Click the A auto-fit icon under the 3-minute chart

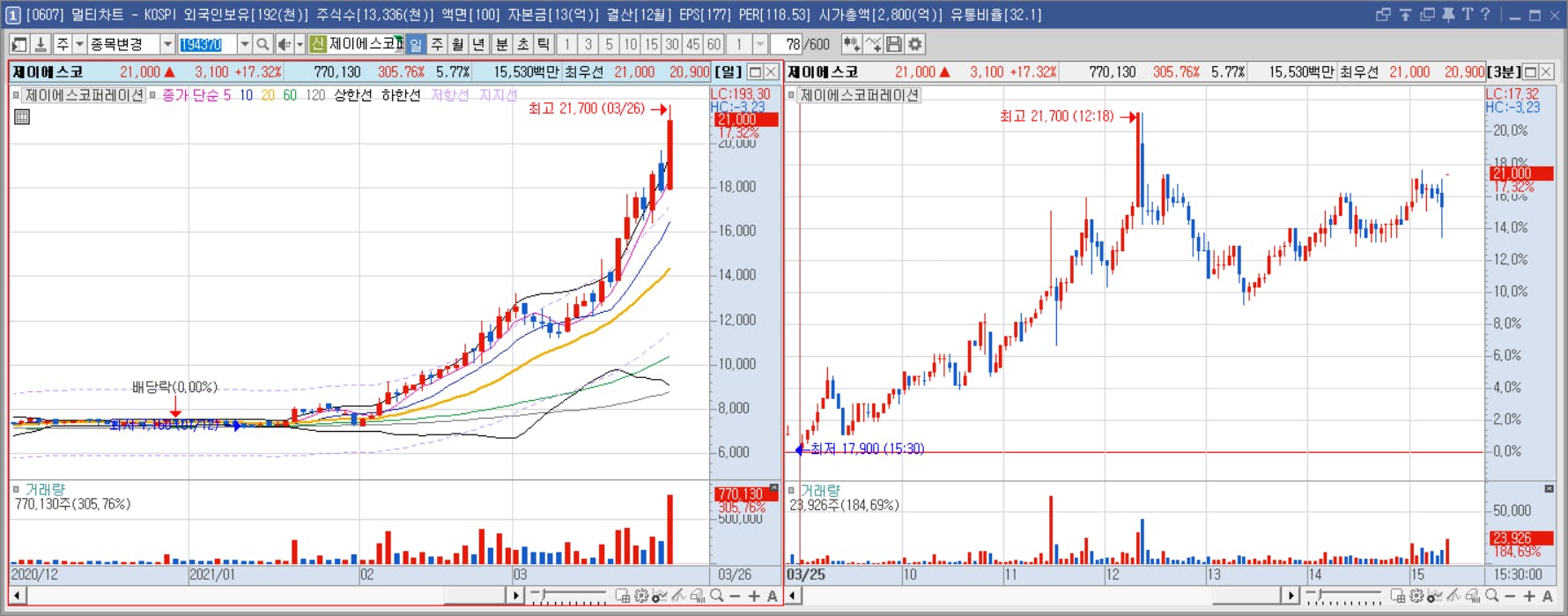[x=1548, y=597]
